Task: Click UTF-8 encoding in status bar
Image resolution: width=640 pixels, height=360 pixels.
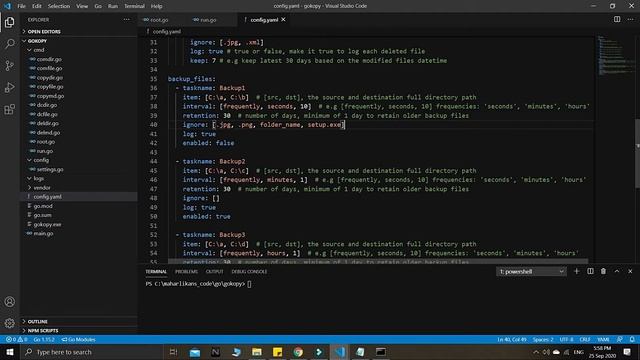Action: click(x=566, y=340)
